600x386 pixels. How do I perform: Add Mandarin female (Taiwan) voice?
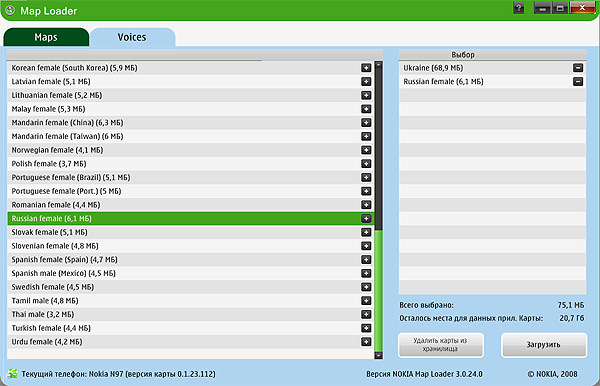[366, 136]
